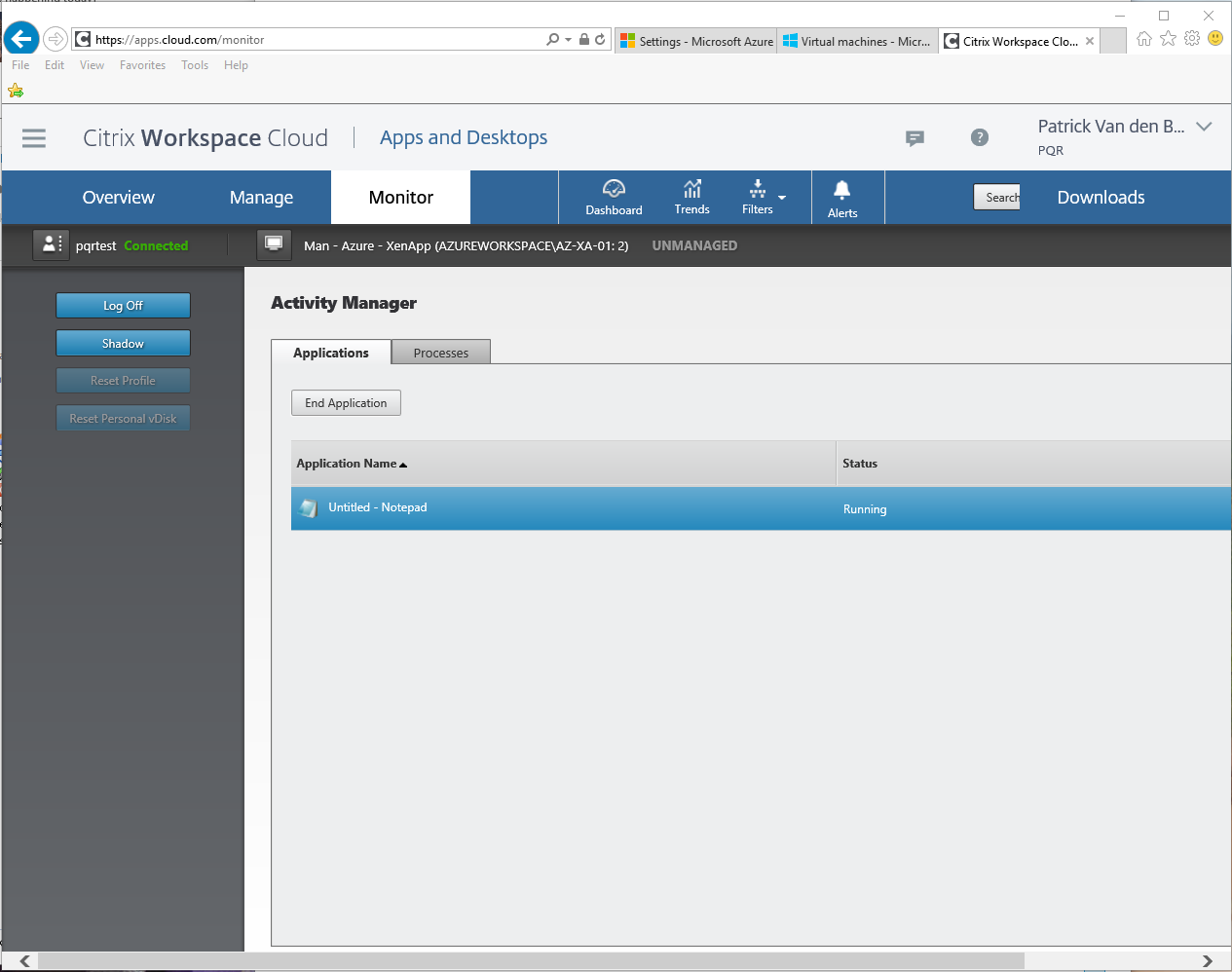Click the search magnifier in address bar

pos(553,39)
